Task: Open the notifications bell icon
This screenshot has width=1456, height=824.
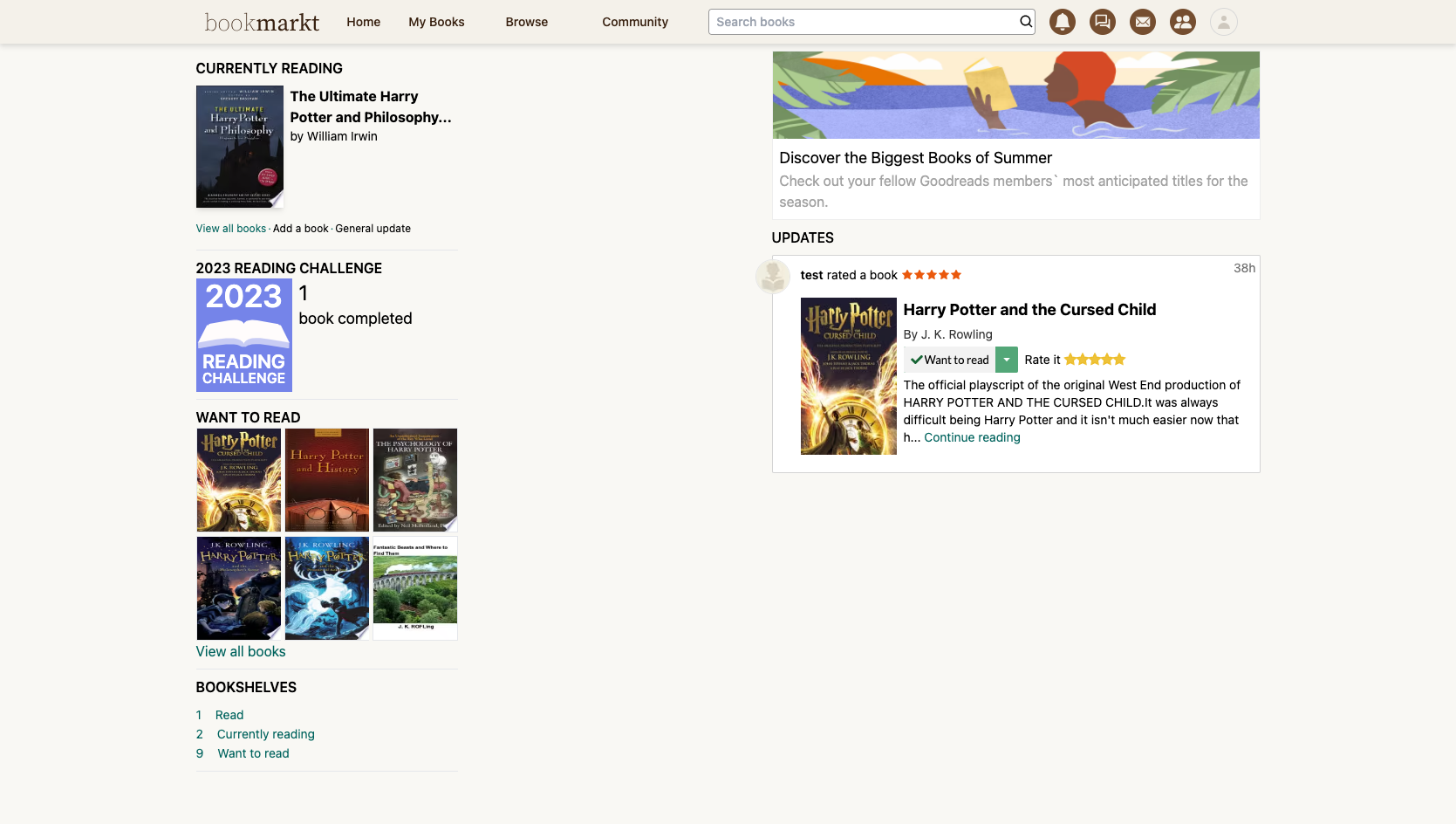Action: 1062,22
